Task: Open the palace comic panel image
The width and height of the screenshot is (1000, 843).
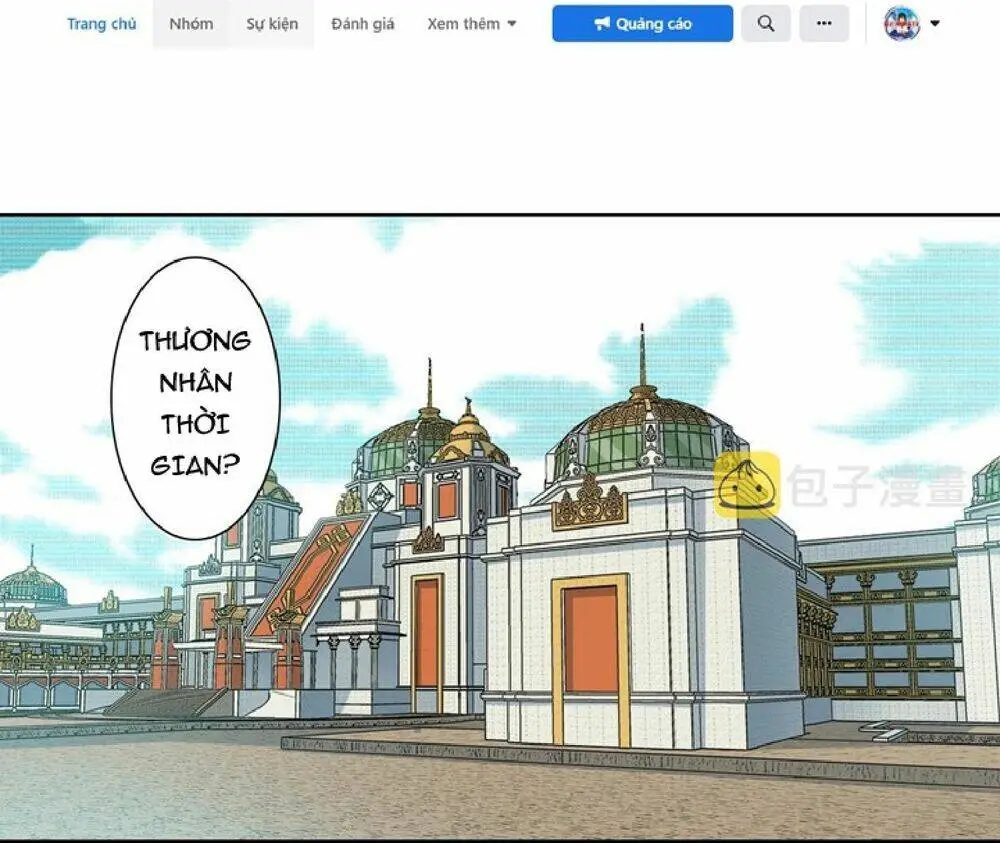Action: (500, 528)
